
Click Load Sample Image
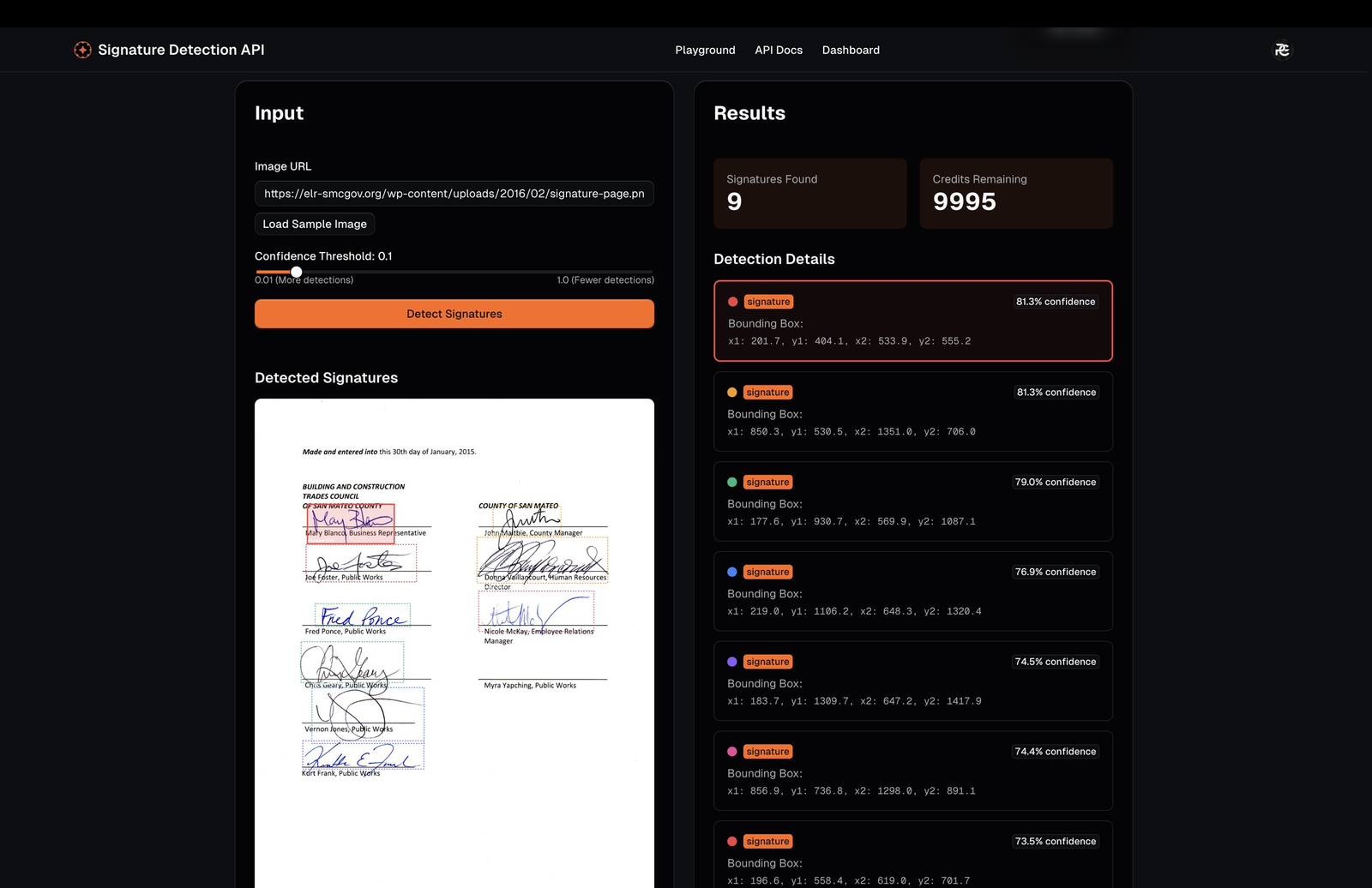(x=314, y=224)
